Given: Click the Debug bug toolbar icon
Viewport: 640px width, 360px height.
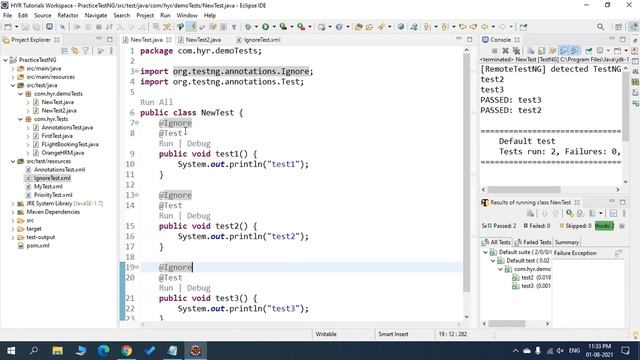Looking at the screenshot, I should tap(248, 27).
